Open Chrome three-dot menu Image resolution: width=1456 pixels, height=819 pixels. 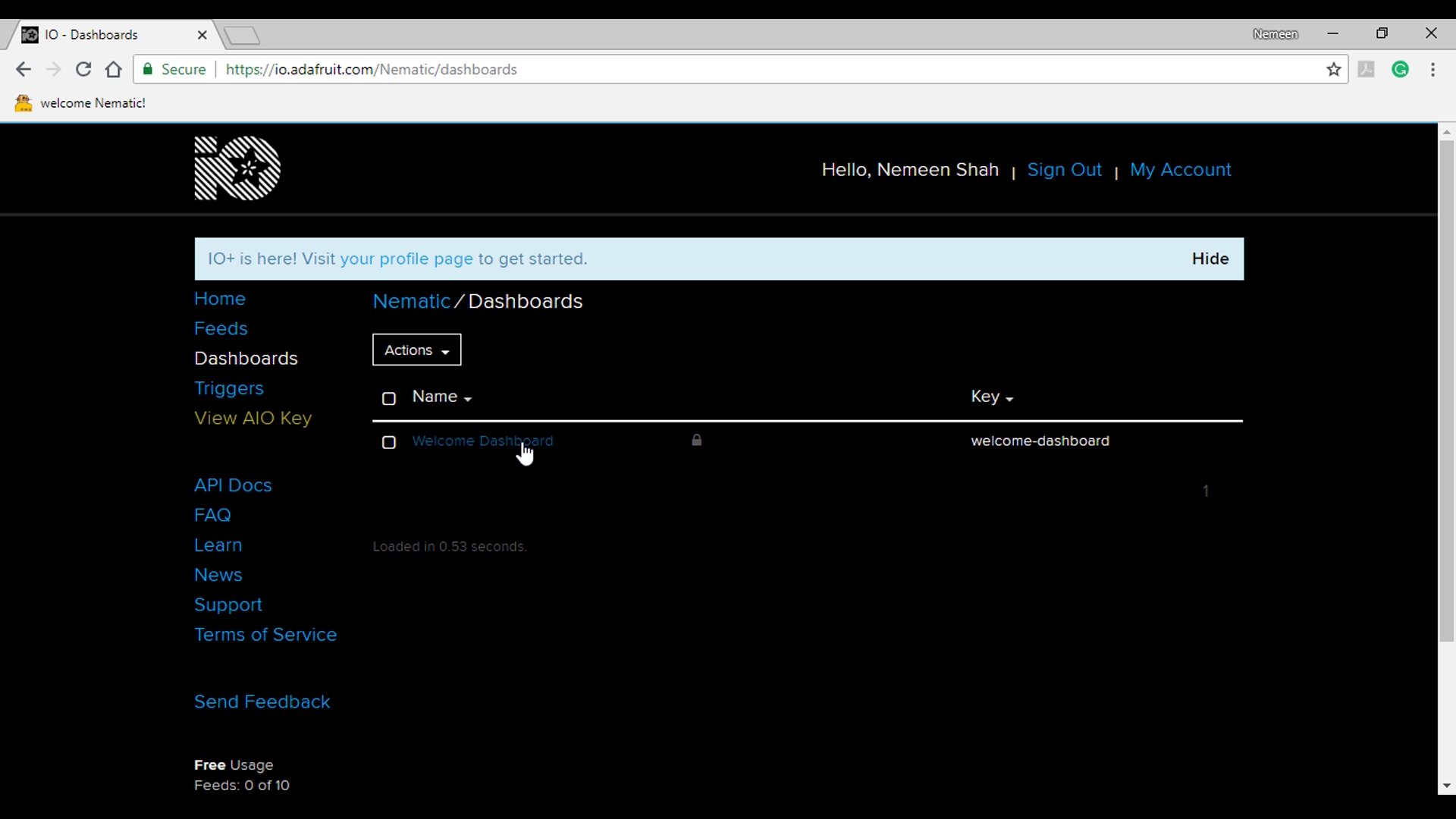point(1432,70)
